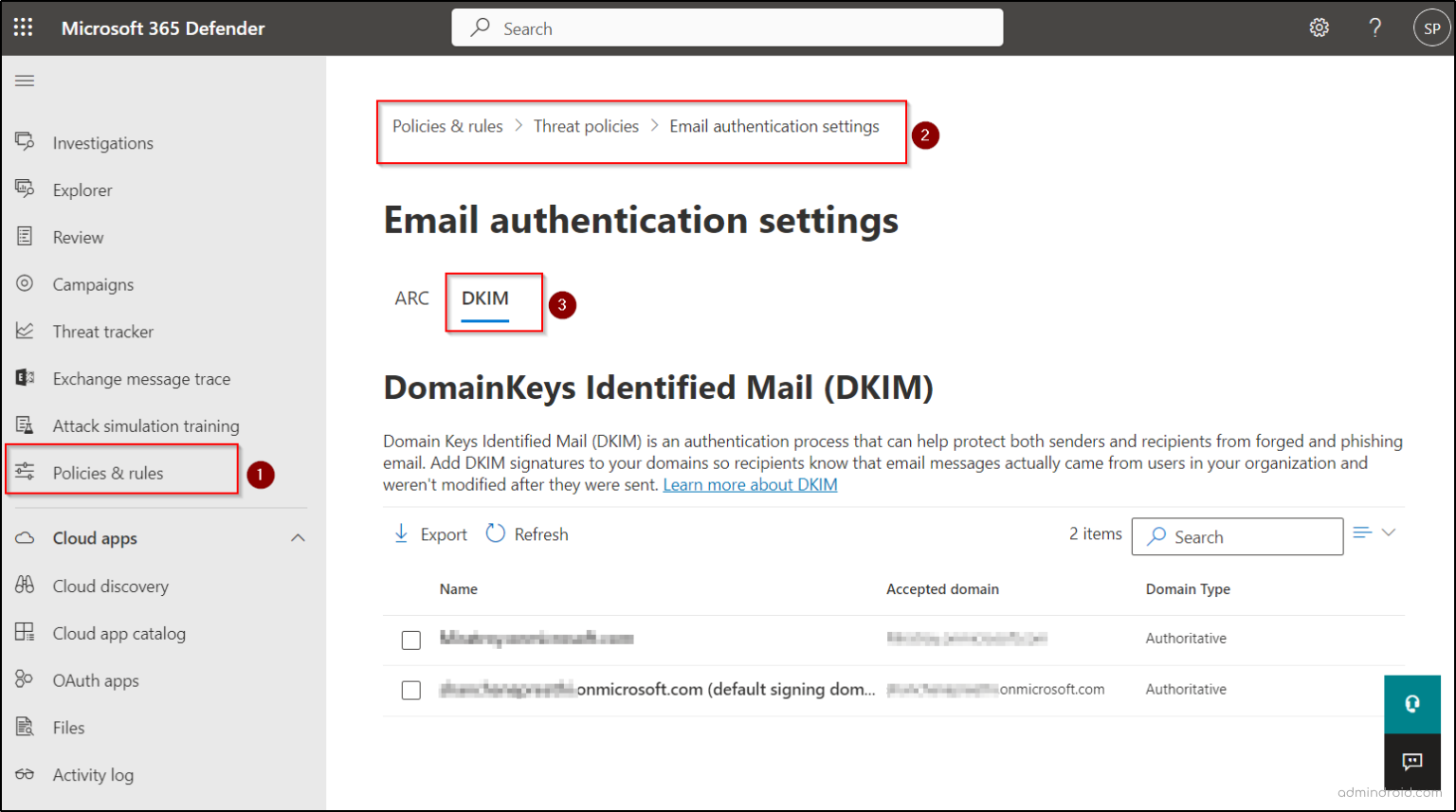Select the onmicrosoft.com default signing domain checkbox
Image resolution: width=1456 pixels, height=812 pixels.
(x=410, y=690)
